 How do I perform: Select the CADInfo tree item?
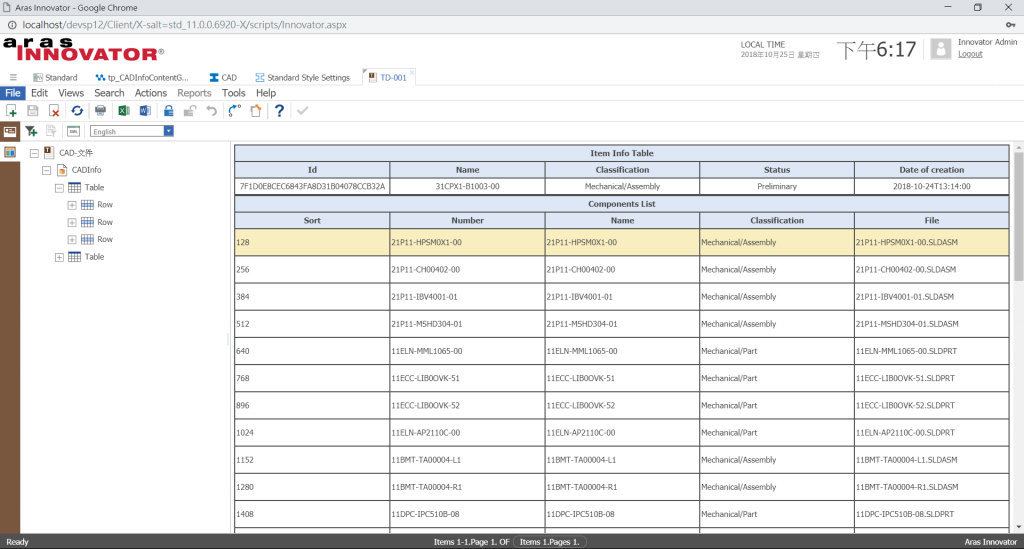[86, 170]
